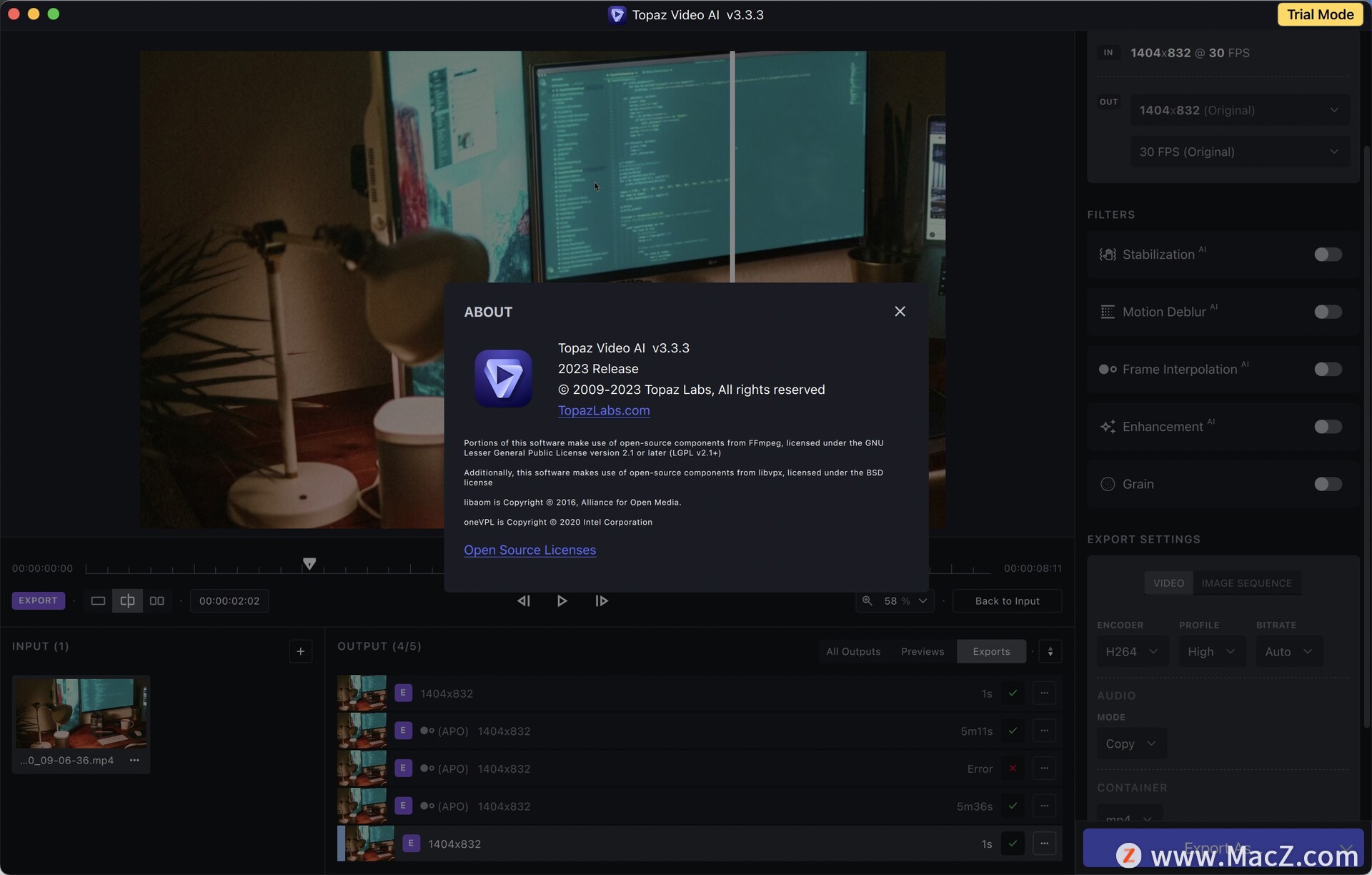Enable Stabilization filter toggle
1372x875 pixels.
point(1327,254)
